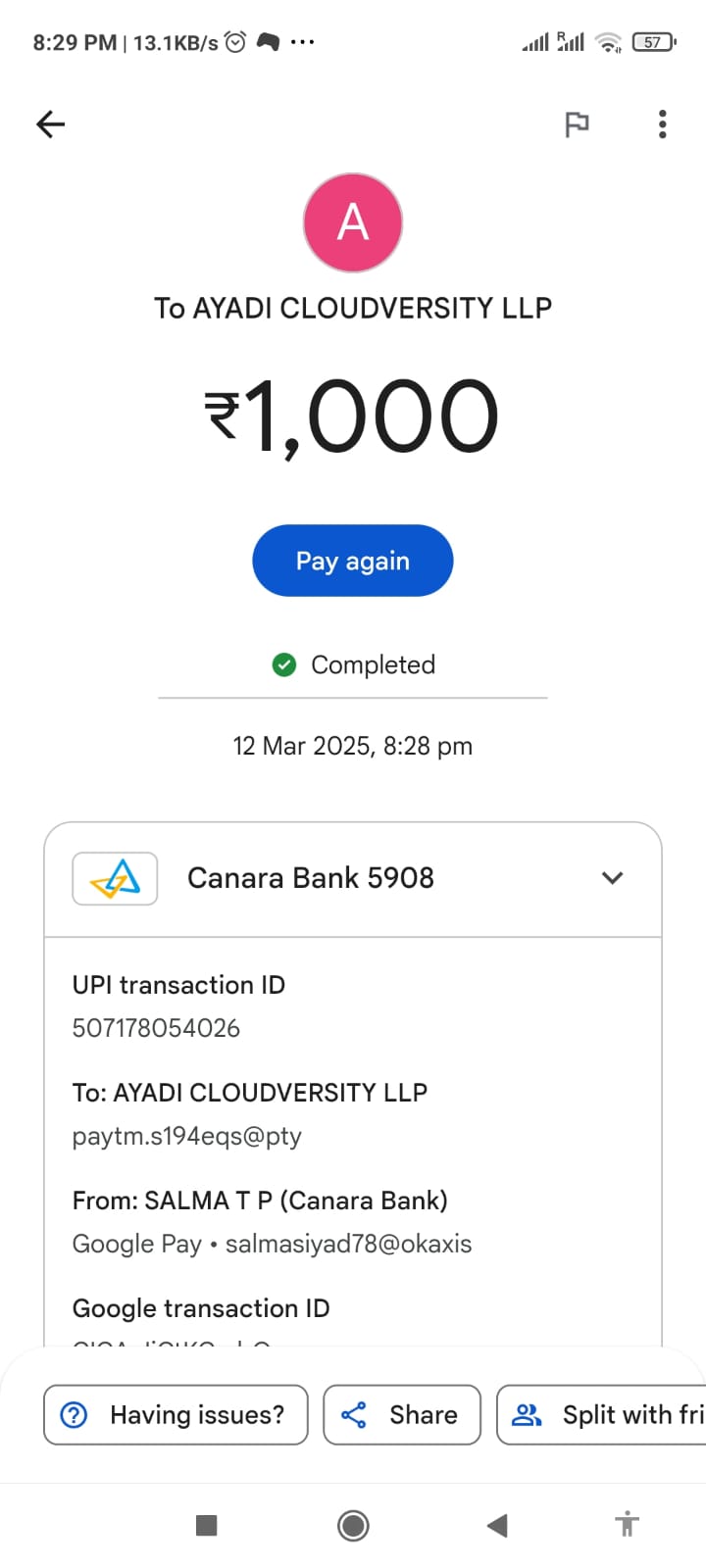706x1568 pixels.
Task: Tap the back arrow icon
Action: pyautogui.click(x=51, y=124)
